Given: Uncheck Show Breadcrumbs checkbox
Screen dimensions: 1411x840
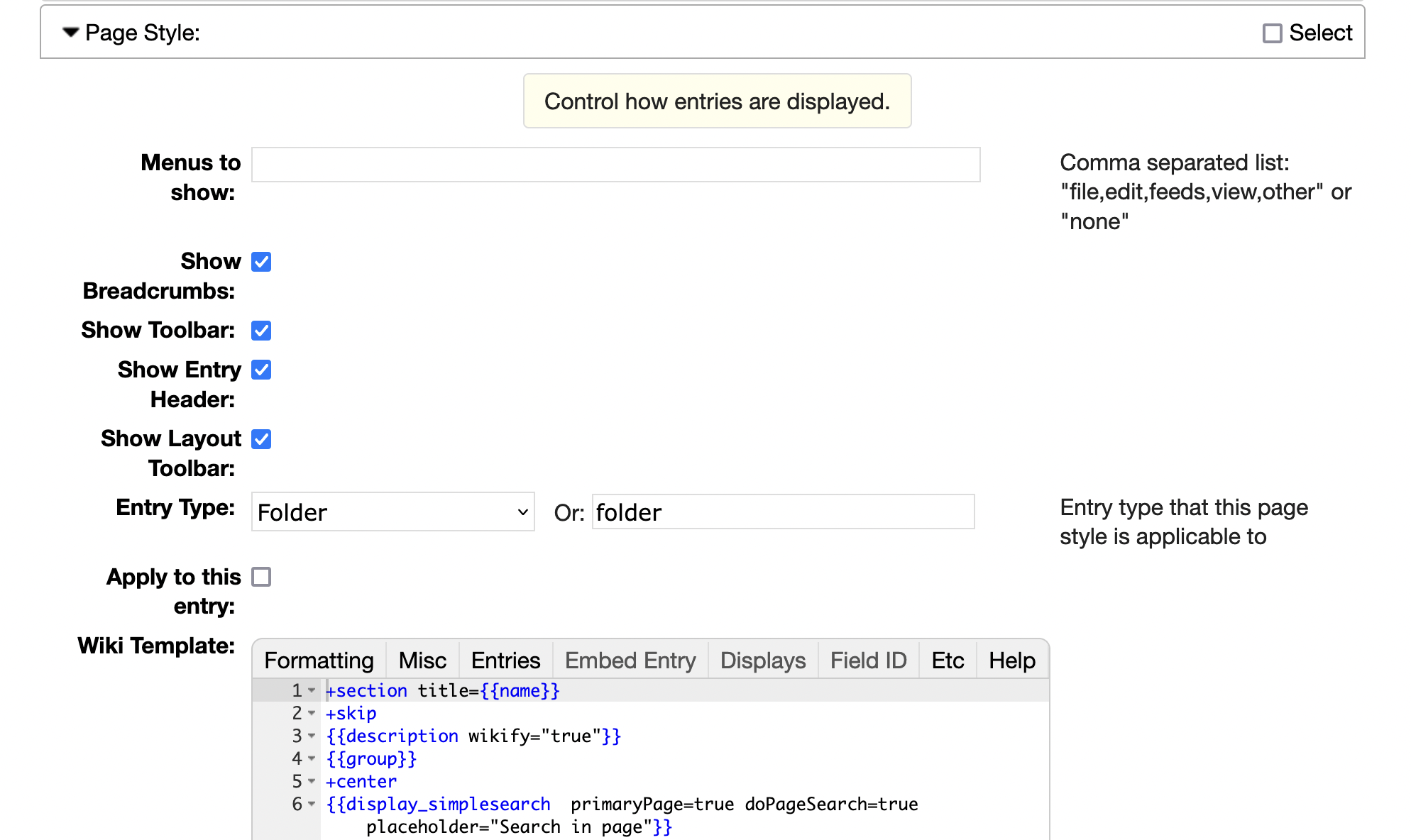Looking at the screenshot, I should click(x=261, y=262).
